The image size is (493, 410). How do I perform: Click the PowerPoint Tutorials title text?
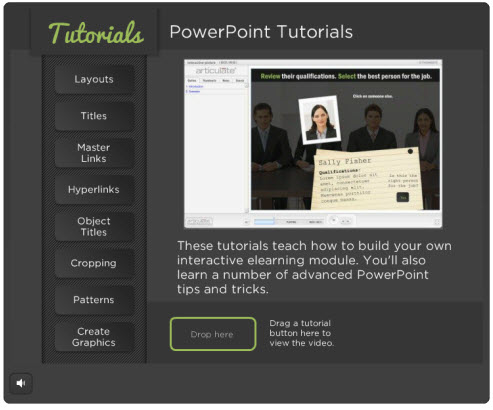click(x=261, y=32)
